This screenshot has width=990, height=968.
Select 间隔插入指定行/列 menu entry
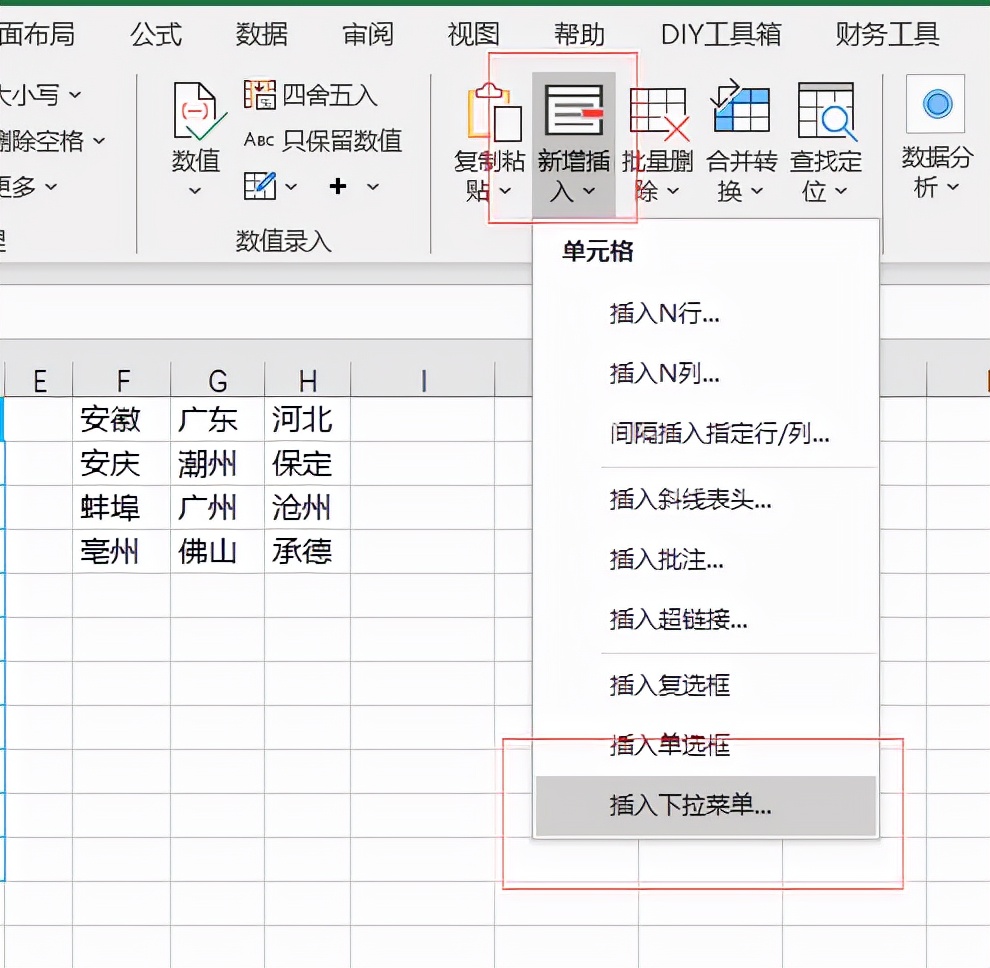point(706,434)
